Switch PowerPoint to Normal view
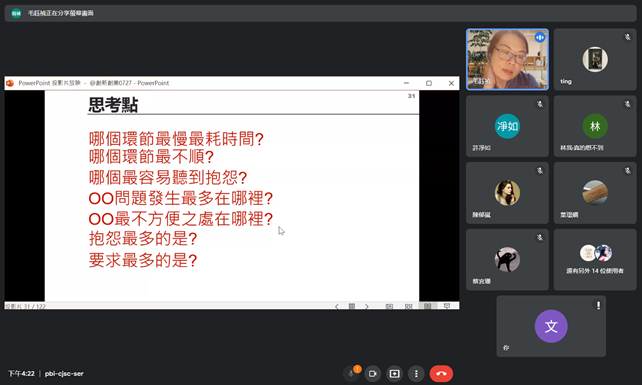Viewport: 642px width, 385px height. coord(389,306)
